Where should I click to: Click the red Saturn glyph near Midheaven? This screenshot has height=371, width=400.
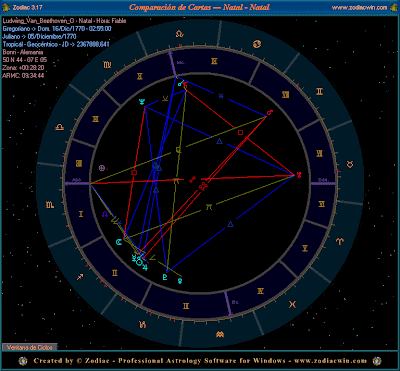click(x=185, y=85)
